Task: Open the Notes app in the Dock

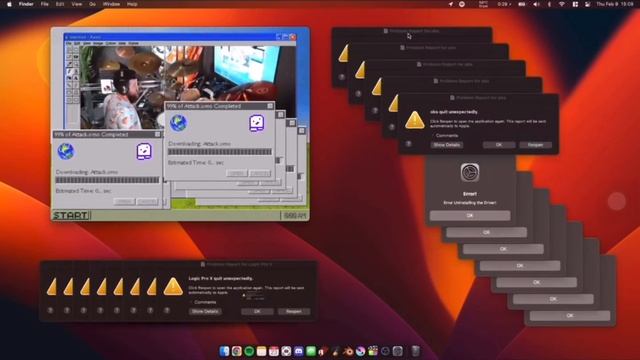Action: point(261,351)
